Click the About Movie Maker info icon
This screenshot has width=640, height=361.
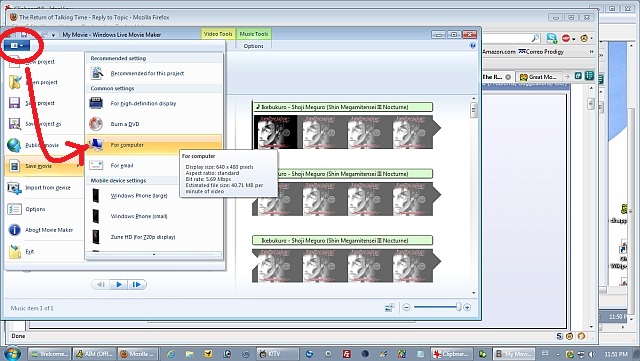point(14,230)
